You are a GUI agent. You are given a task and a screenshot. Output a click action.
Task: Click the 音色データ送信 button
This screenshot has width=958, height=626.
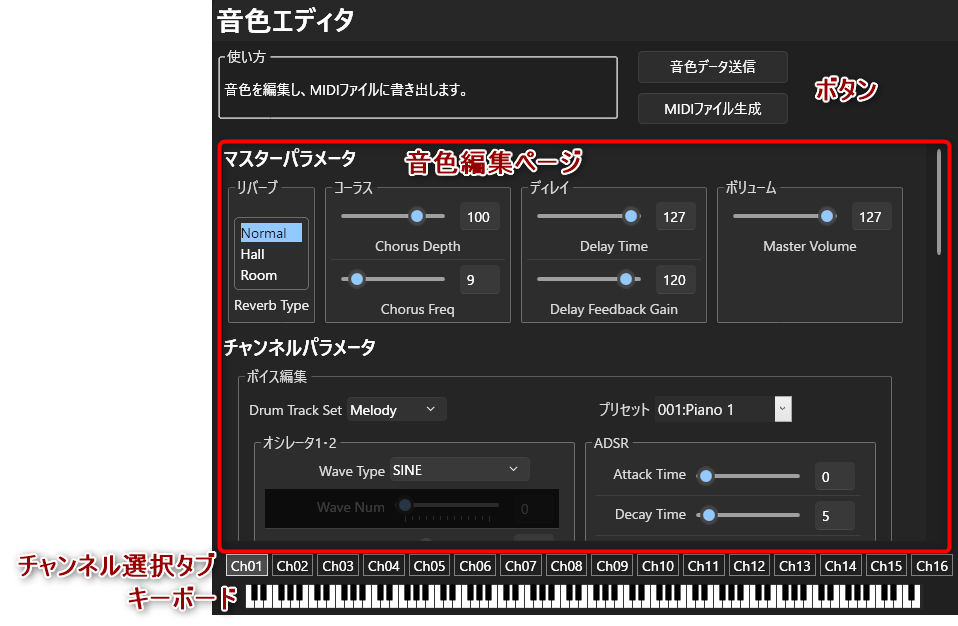(x=712, y=67)
